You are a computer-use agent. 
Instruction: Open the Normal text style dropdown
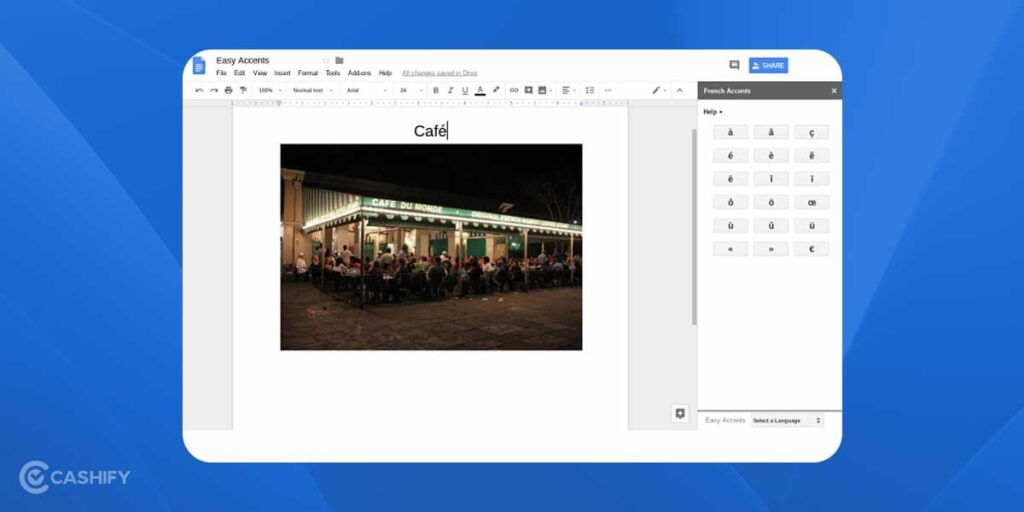point(313,90)
